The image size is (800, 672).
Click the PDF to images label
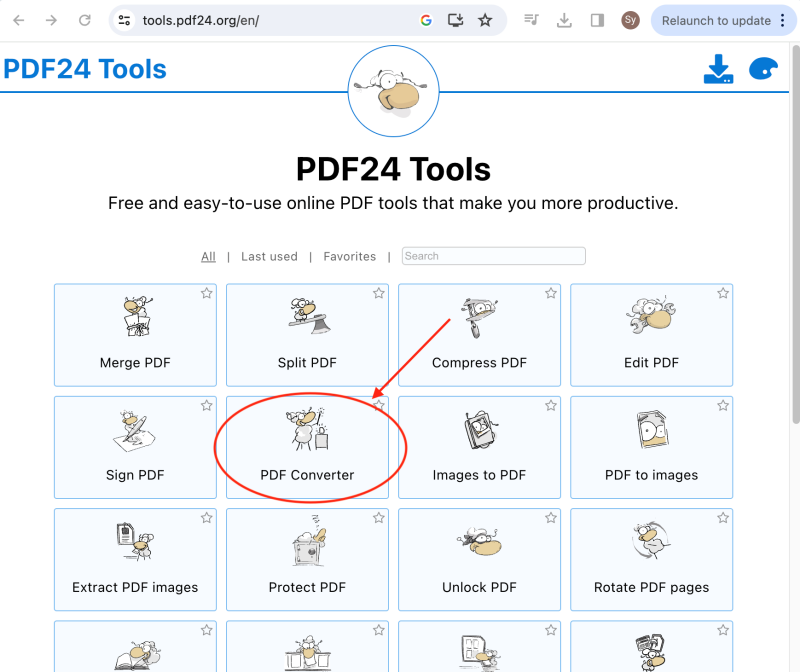652,475
